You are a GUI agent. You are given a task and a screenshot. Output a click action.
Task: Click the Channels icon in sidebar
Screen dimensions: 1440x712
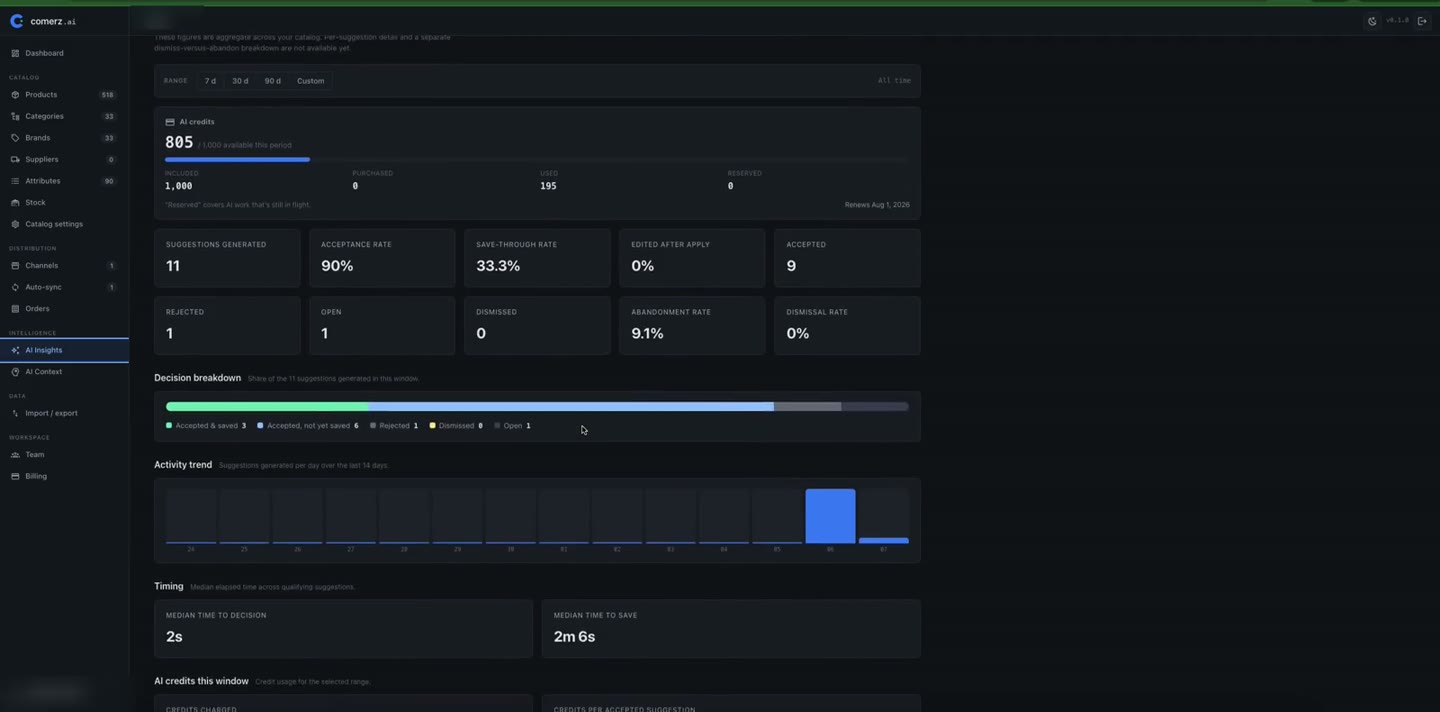(x=15, y=266)
